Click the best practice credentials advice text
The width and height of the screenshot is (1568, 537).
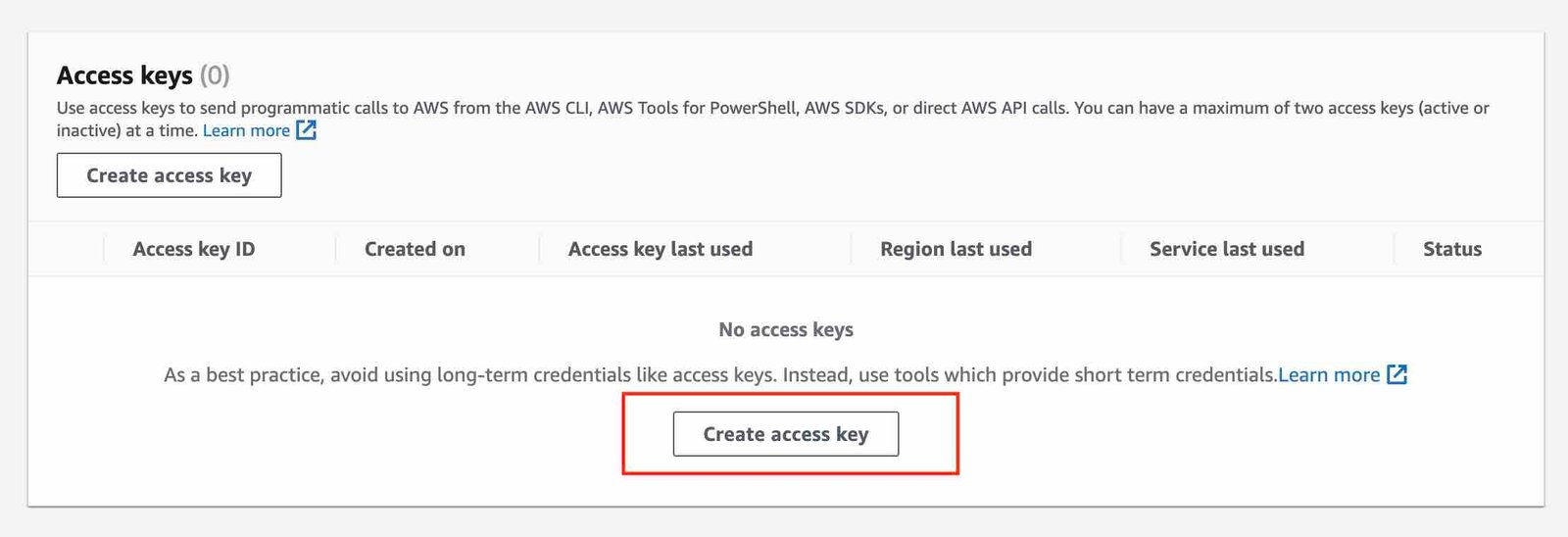click(720, 374)
